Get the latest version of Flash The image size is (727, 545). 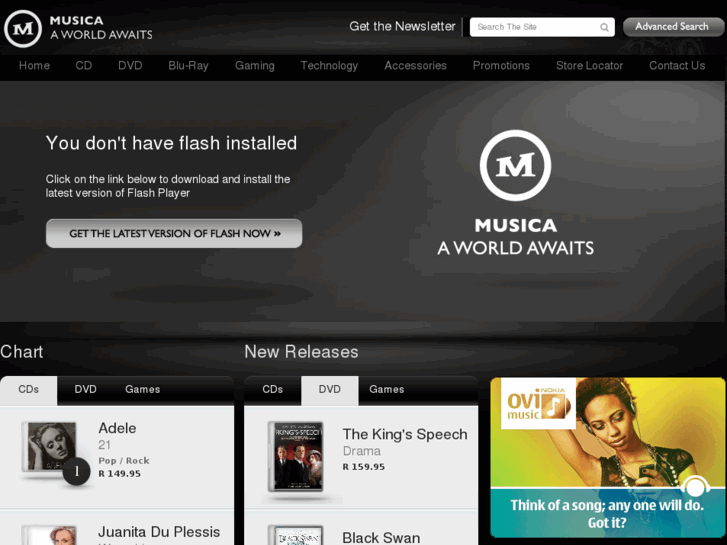(174, 233)
